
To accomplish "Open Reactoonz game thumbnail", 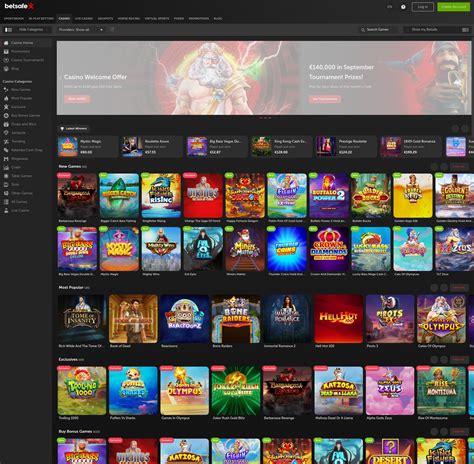I will (184, 319).
